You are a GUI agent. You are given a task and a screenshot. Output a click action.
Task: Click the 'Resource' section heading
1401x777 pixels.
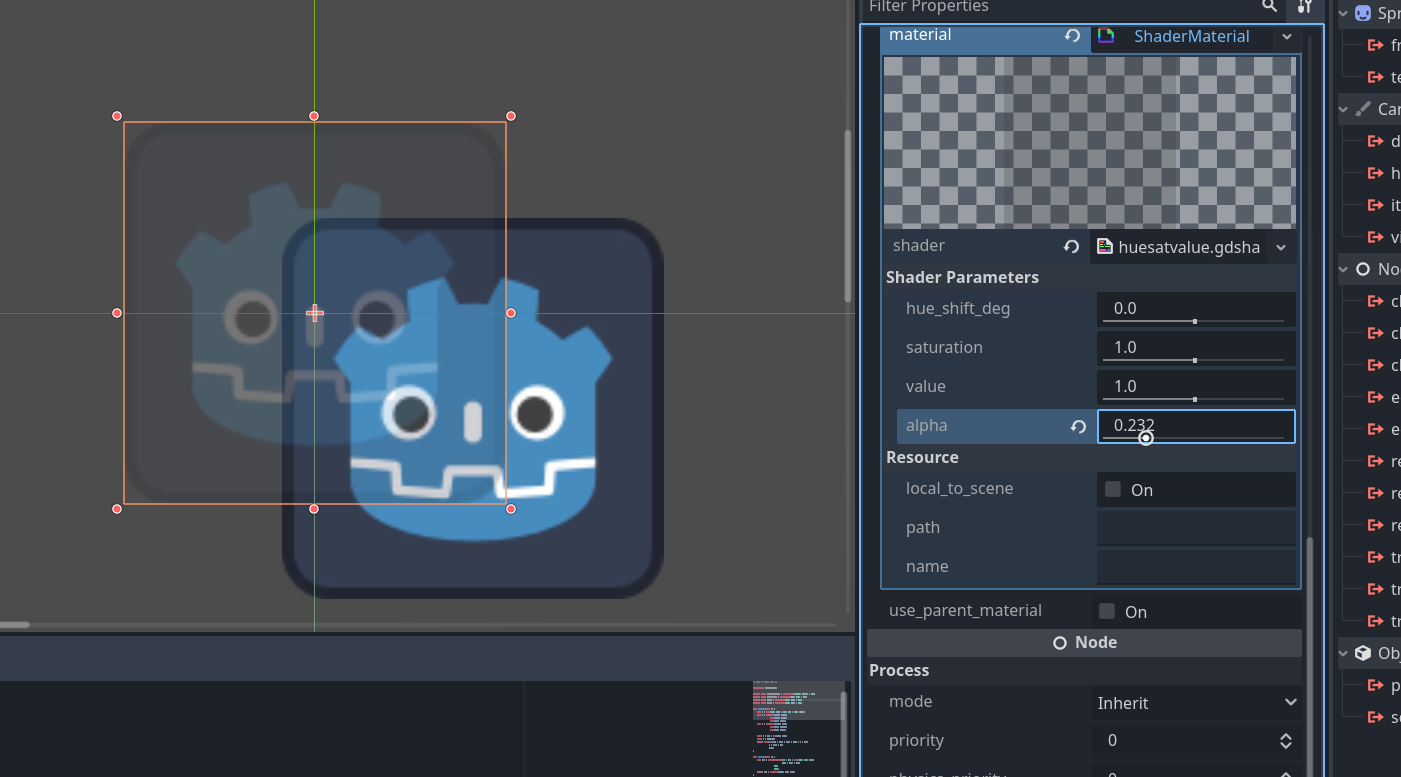pos(922,458)
